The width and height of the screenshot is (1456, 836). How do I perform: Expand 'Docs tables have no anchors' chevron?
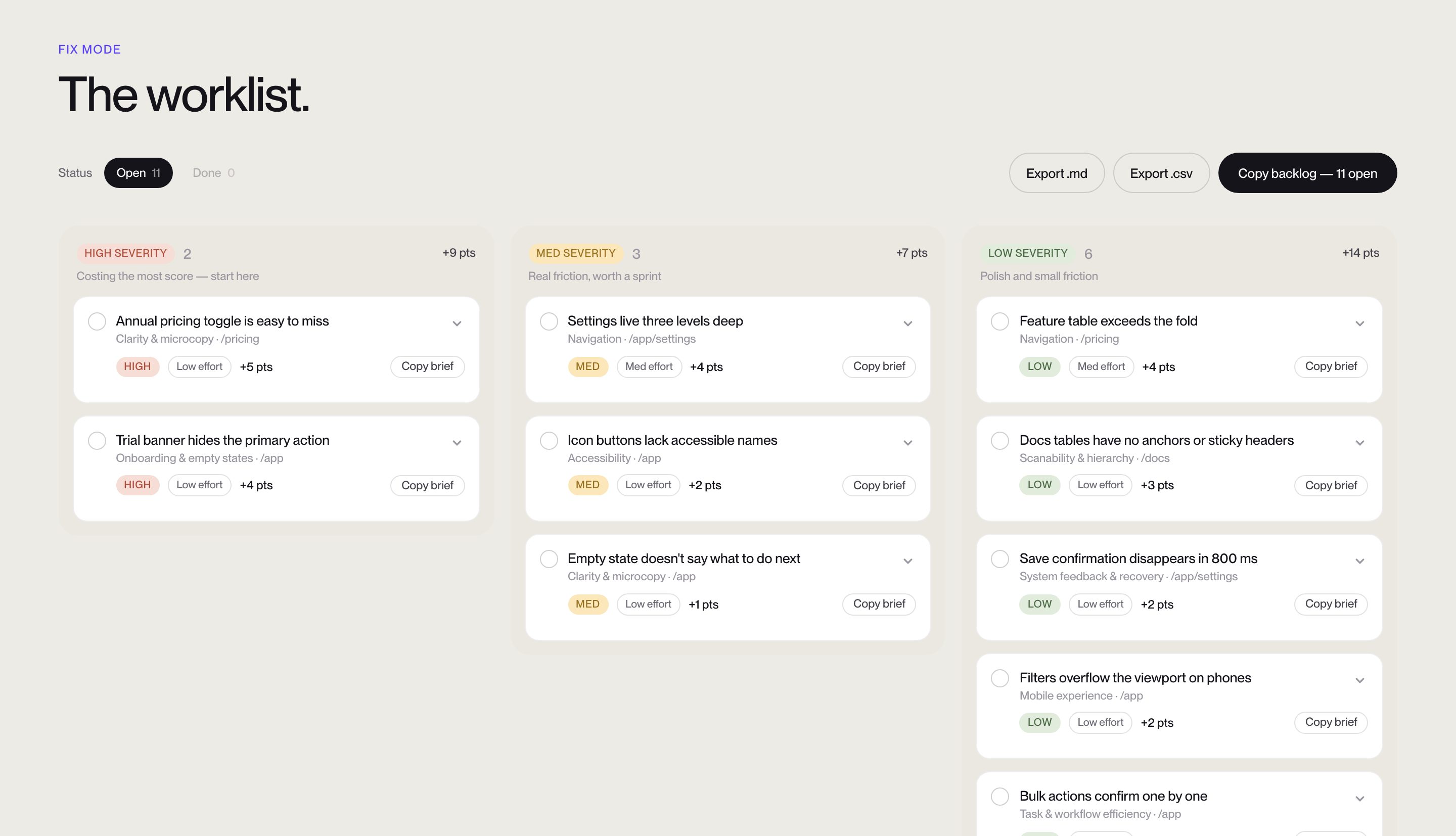(x=1359, y=443)
